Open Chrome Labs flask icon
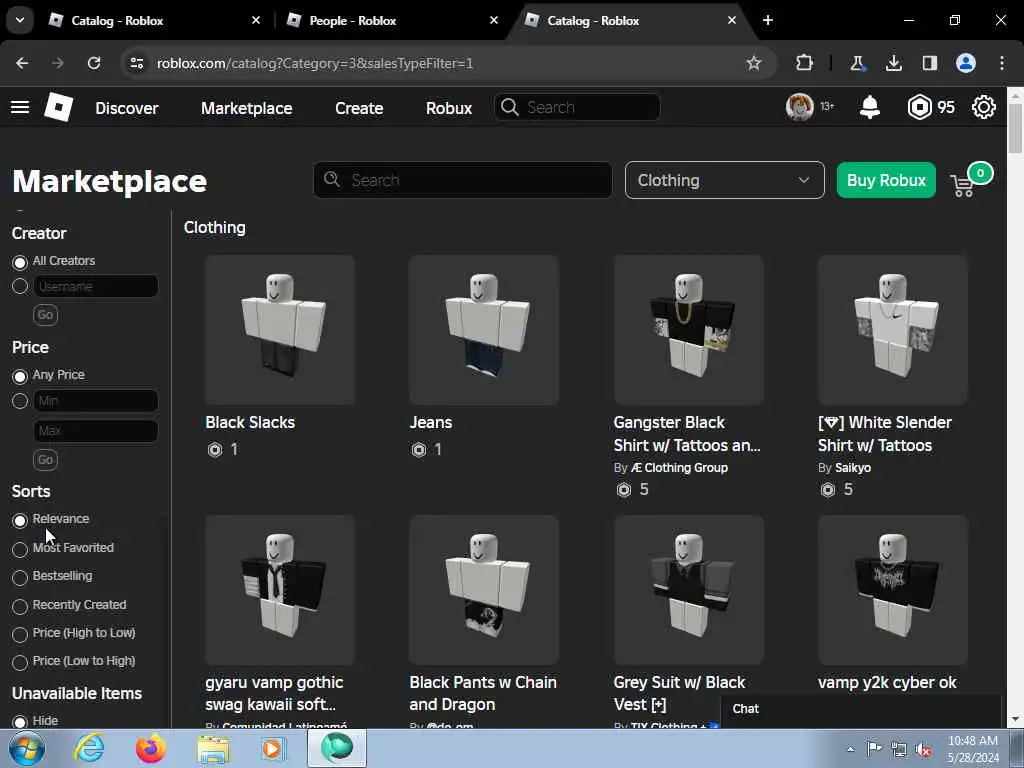This screenshot has width=1024, height=768. [x=857, y=63]
